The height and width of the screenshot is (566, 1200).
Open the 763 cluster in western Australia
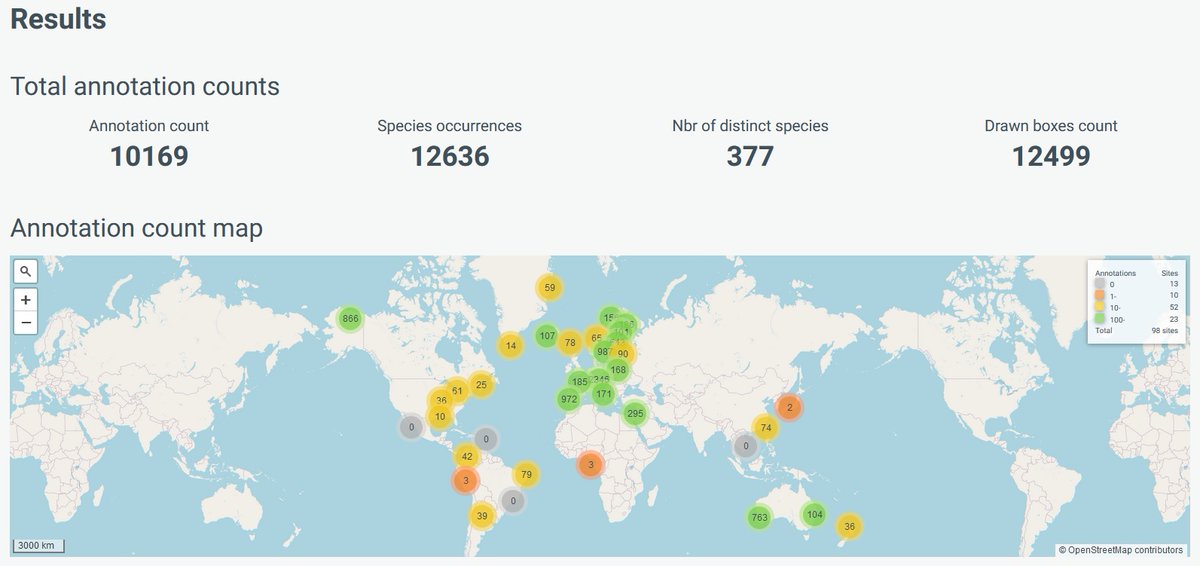tap(759, 517)
